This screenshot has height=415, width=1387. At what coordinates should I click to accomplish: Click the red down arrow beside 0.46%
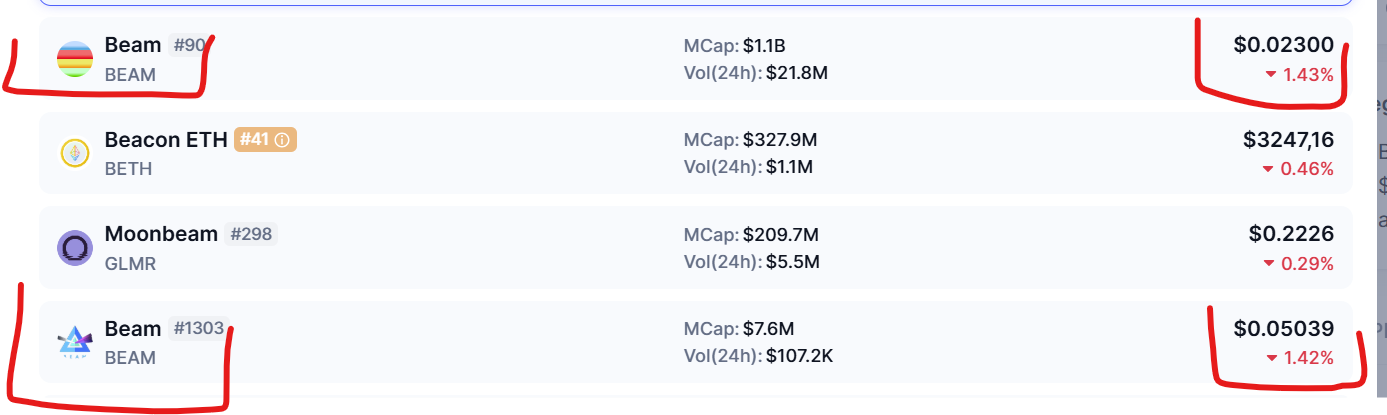coord(1270,170)
